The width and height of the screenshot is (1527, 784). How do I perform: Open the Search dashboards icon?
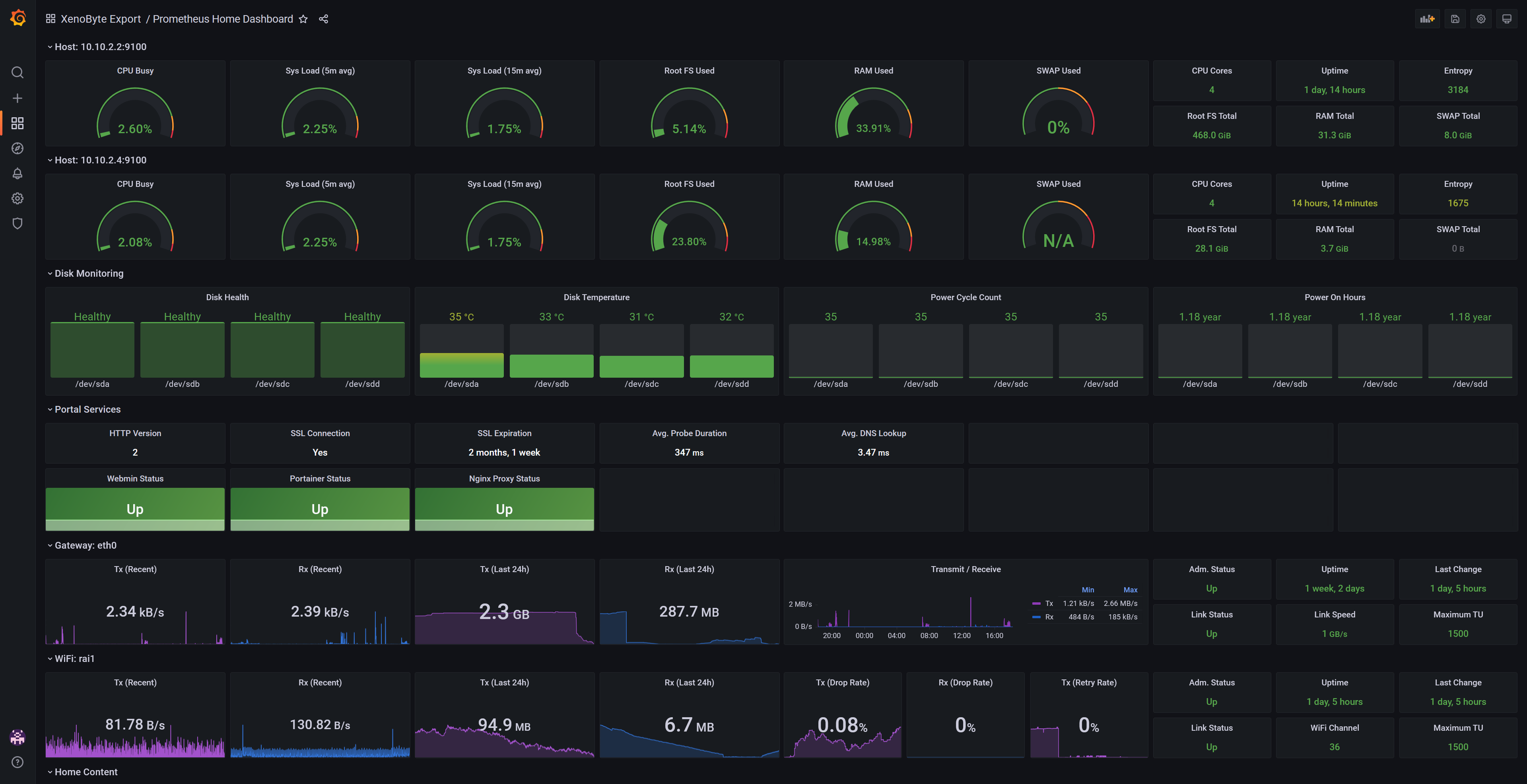(x=18, y=72)
